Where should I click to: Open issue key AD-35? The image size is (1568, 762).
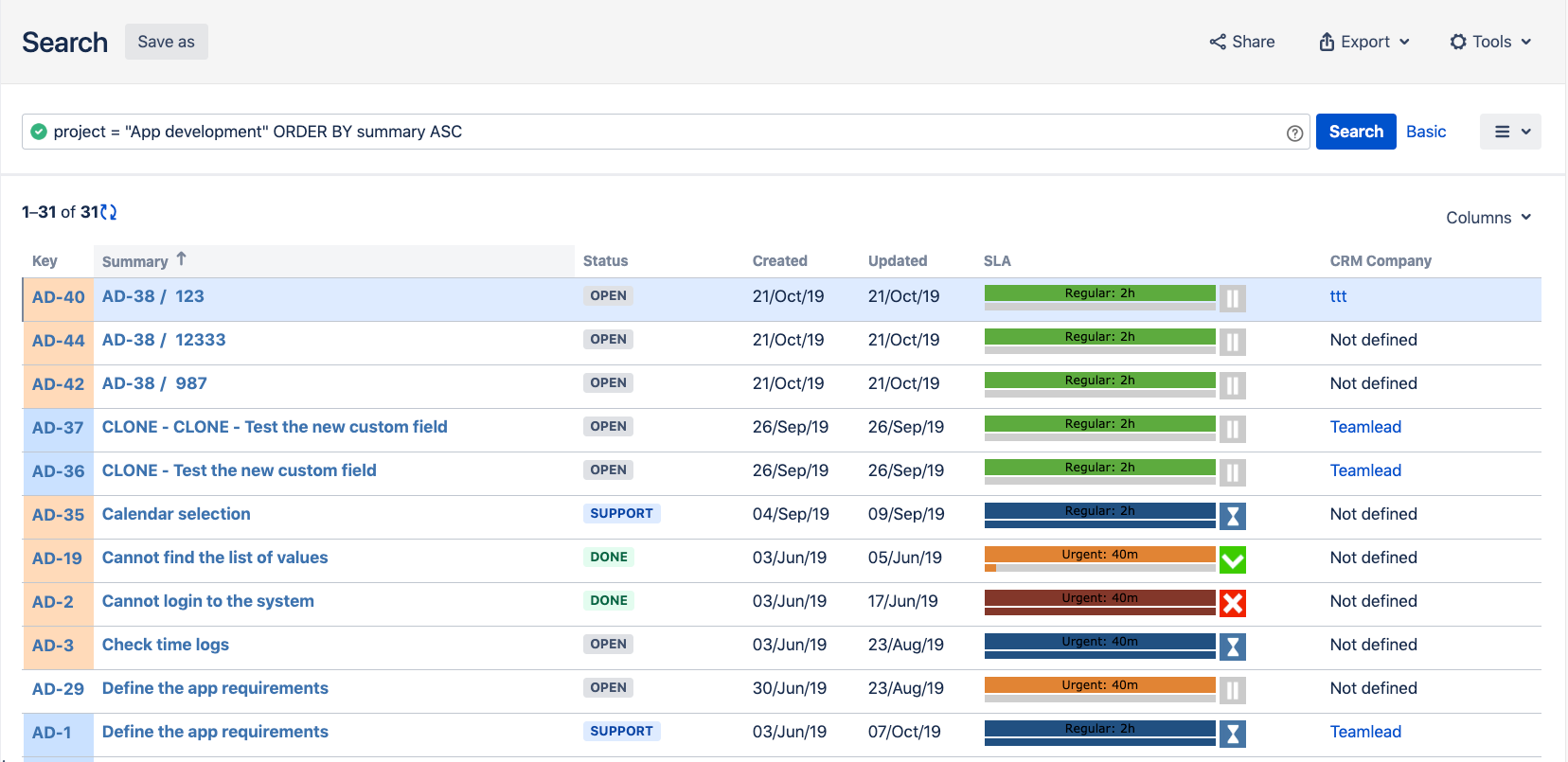(58, 515)
